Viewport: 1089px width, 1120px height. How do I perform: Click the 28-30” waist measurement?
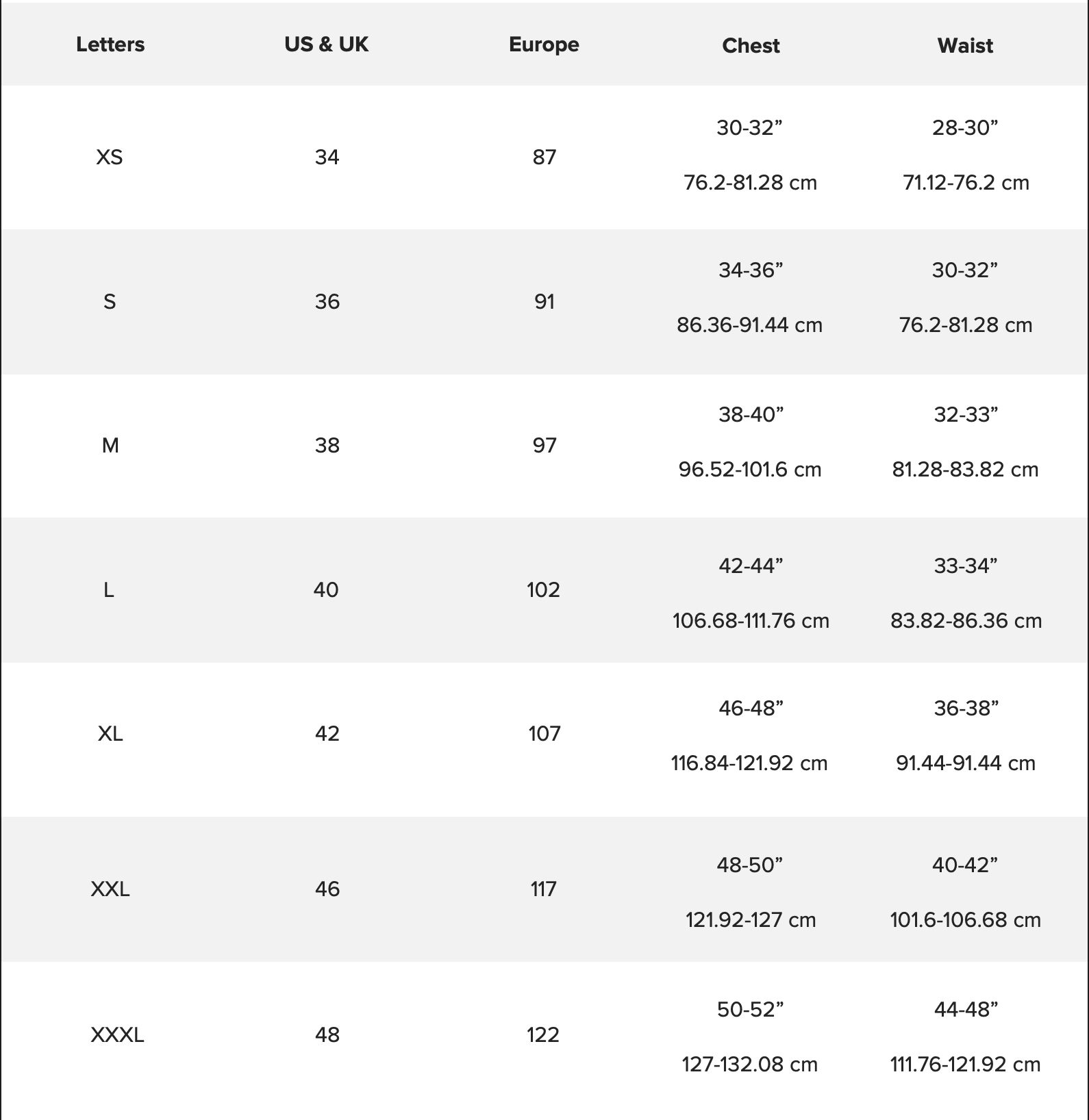point(965,127)
